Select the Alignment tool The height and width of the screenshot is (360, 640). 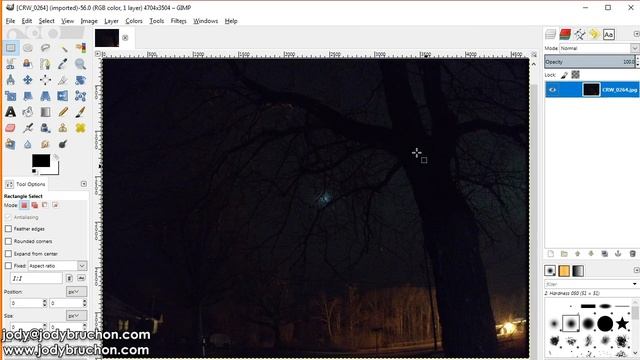(x=45, y=80)
